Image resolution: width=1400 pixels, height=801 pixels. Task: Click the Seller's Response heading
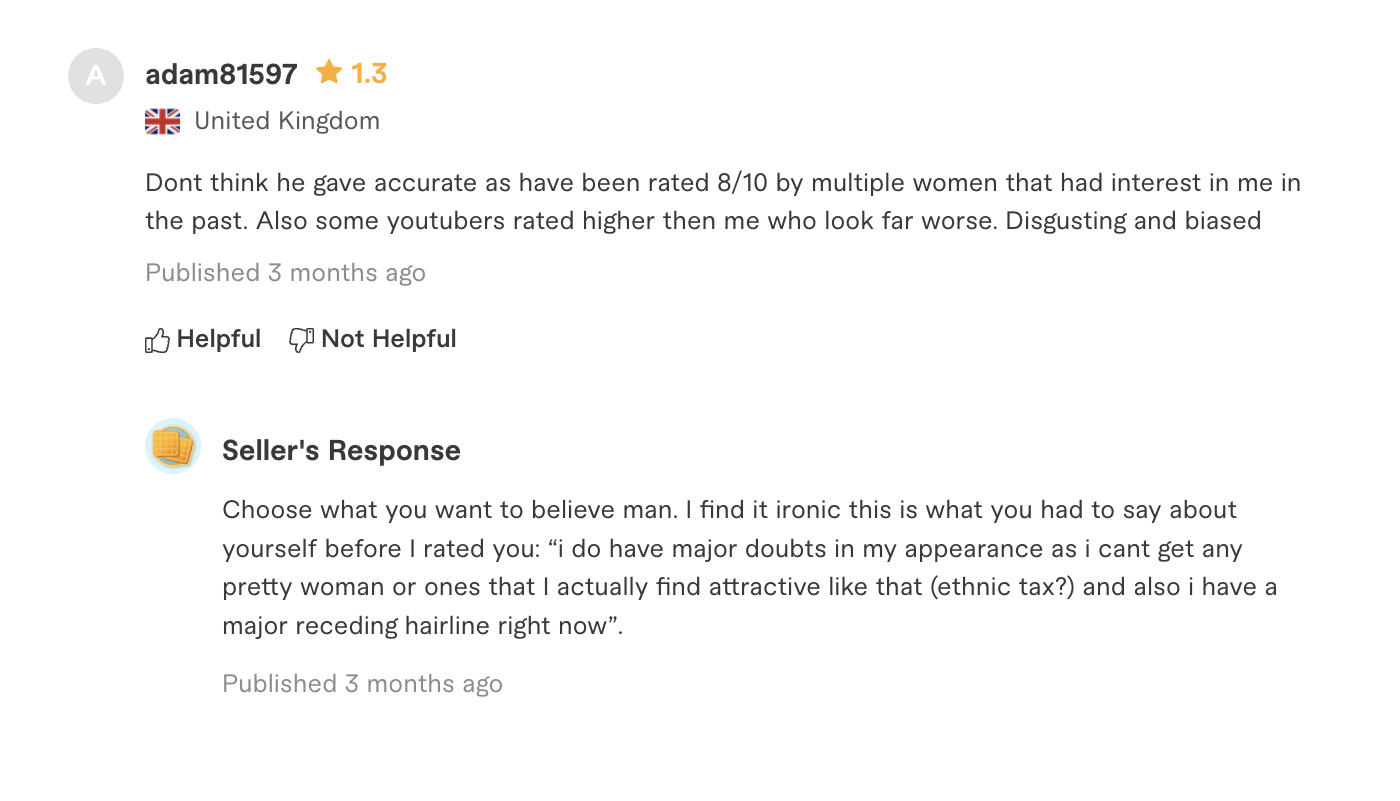(341, 451)
